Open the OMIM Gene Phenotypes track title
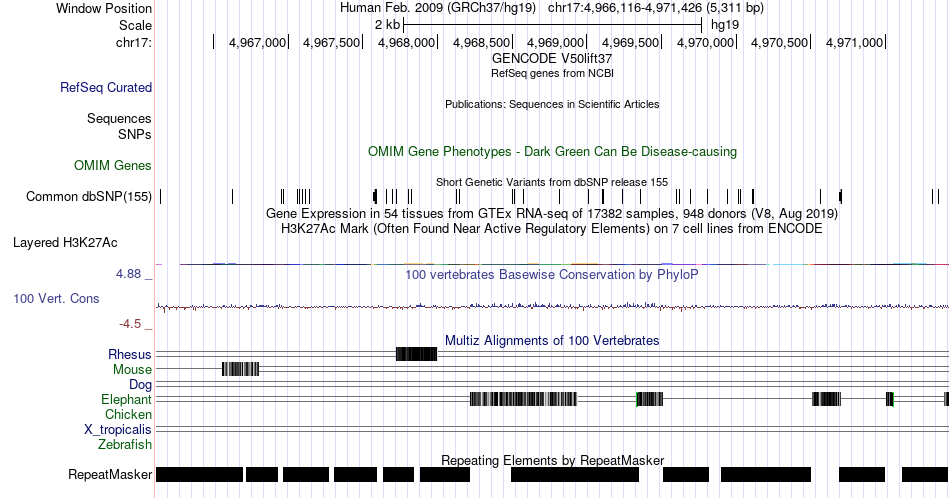The image size is (950, 498). (552, 151)
